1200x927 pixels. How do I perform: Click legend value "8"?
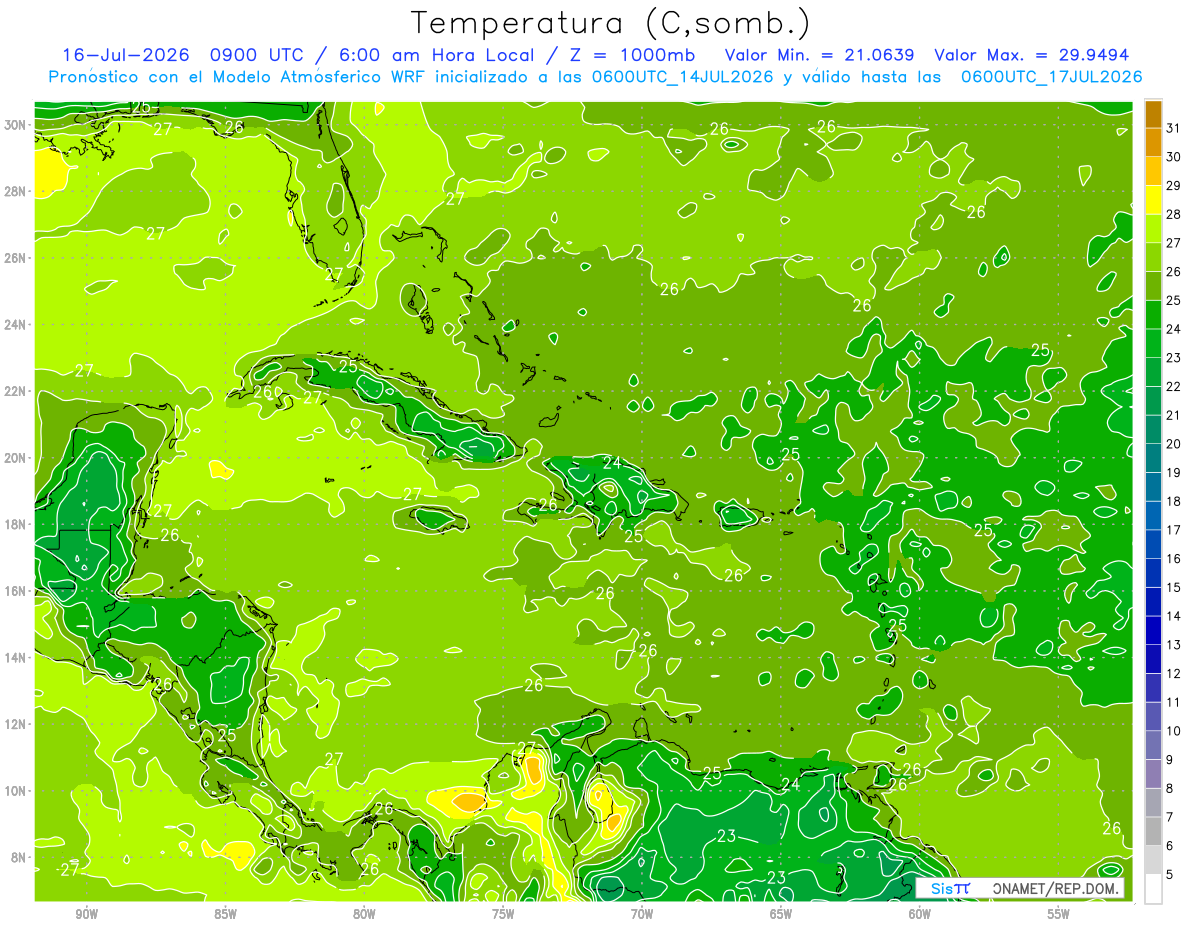(1170, 788)
